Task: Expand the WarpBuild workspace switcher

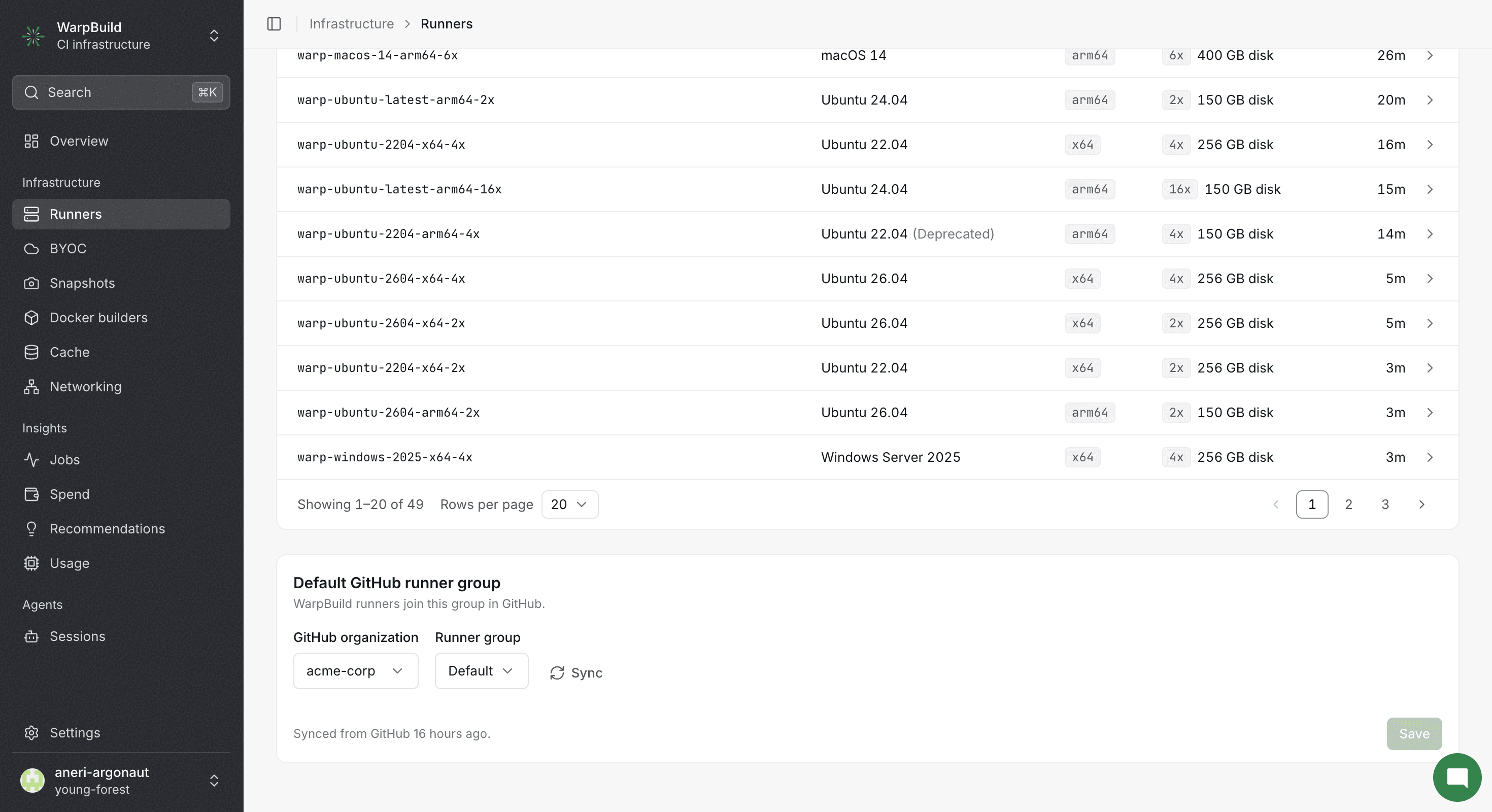Action: point(214,36)
